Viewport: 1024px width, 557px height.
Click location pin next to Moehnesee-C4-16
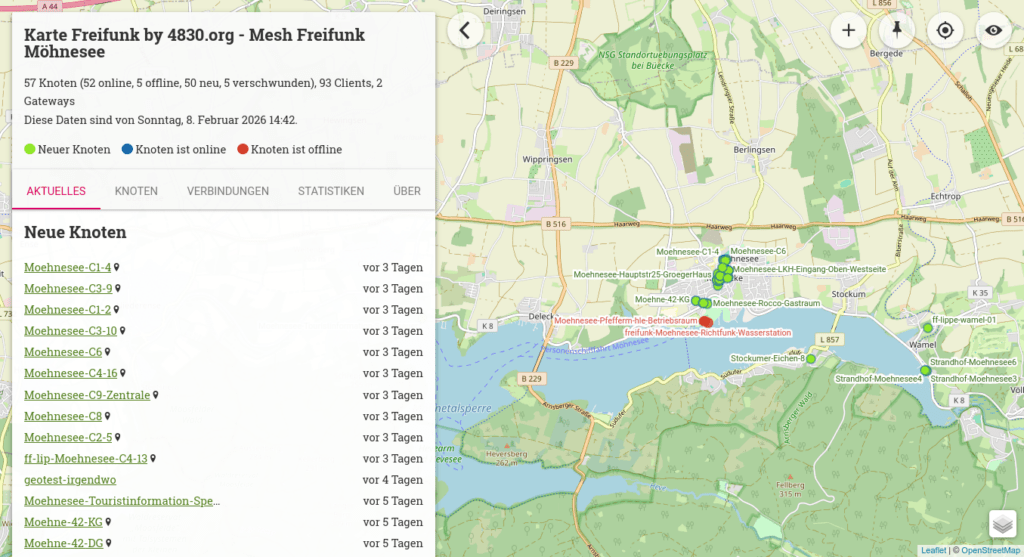(x=123, y=374)
